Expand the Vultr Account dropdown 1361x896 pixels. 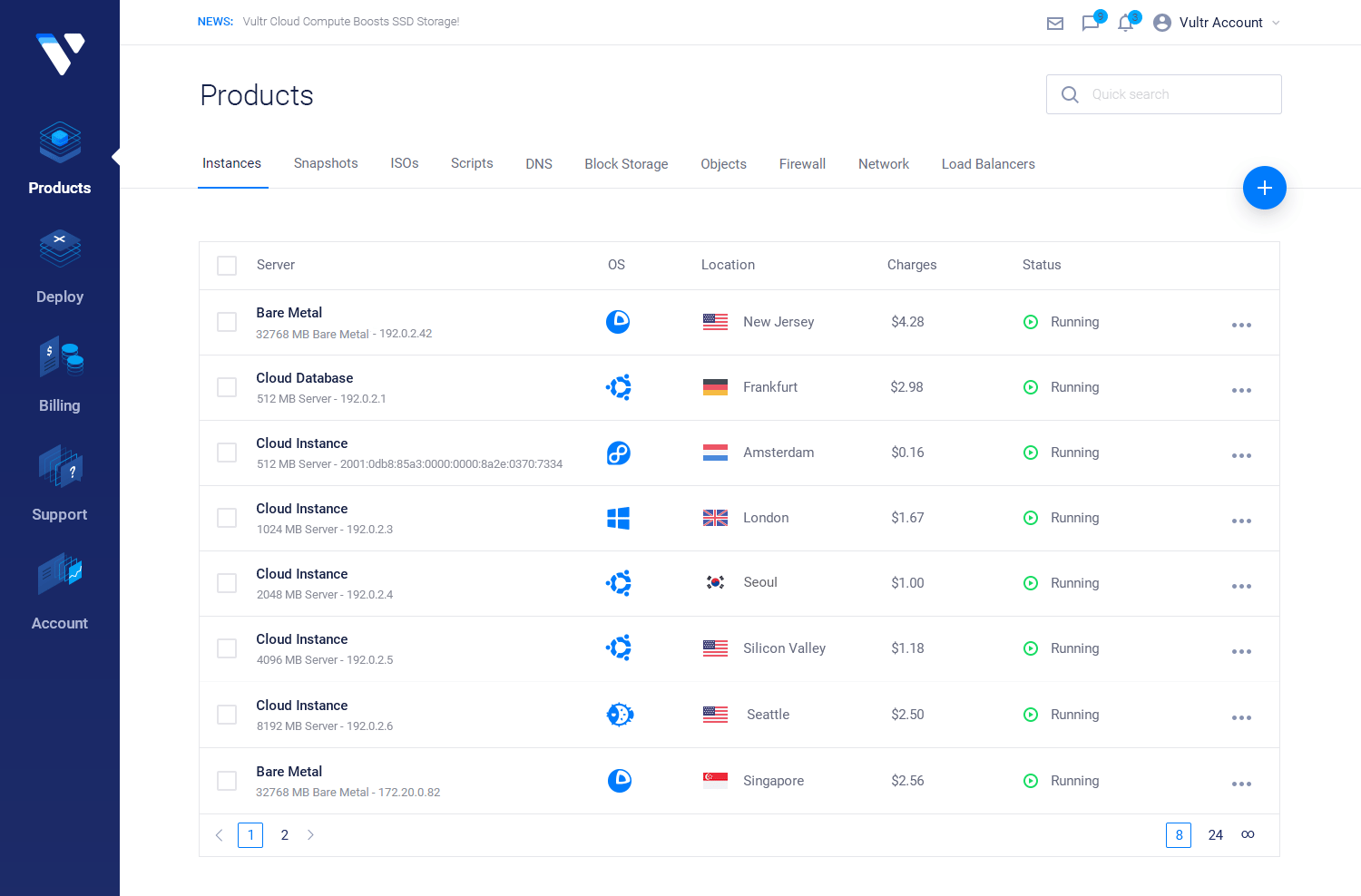click(x=1216, y=23)
